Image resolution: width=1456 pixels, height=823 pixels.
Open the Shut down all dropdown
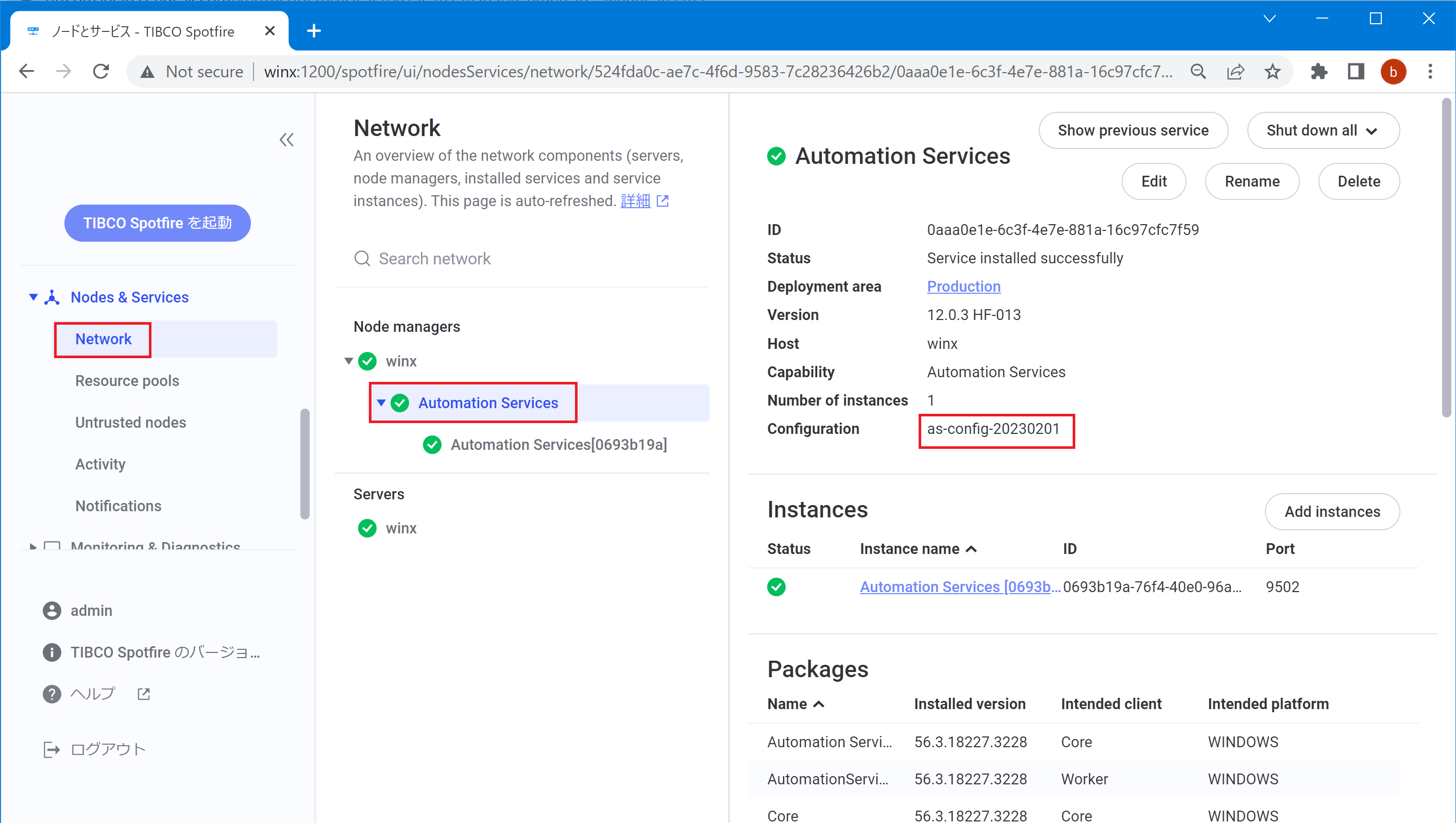click(x=1323, y=130)
